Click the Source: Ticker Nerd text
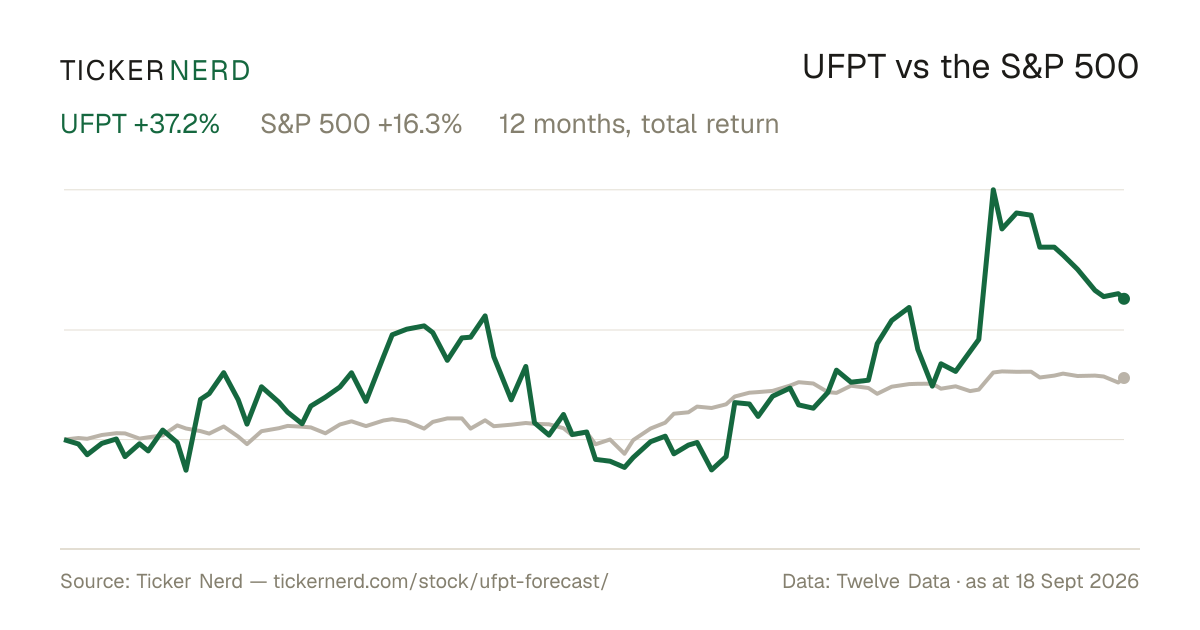1200x630 pixels. (x=151, y=581)
